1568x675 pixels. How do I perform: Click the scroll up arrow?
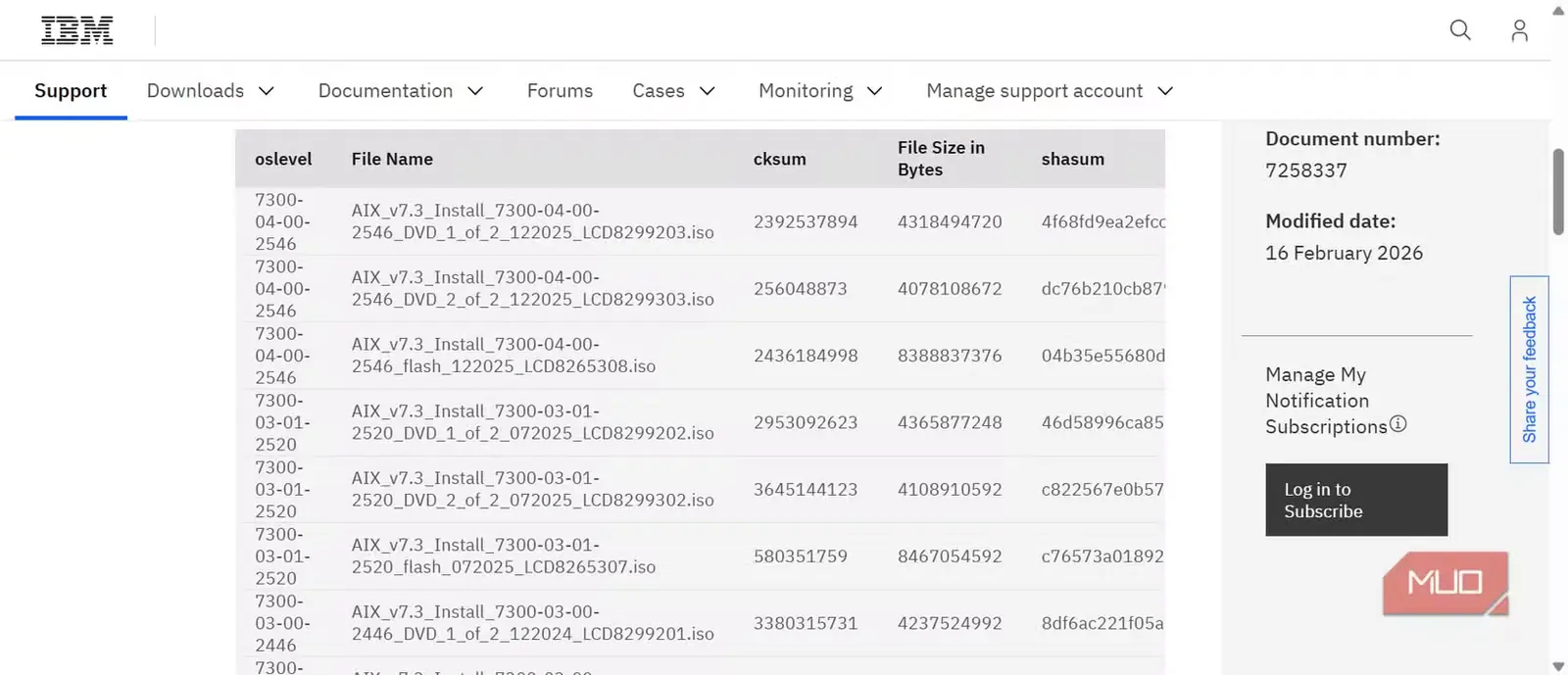coord(1558,11)
